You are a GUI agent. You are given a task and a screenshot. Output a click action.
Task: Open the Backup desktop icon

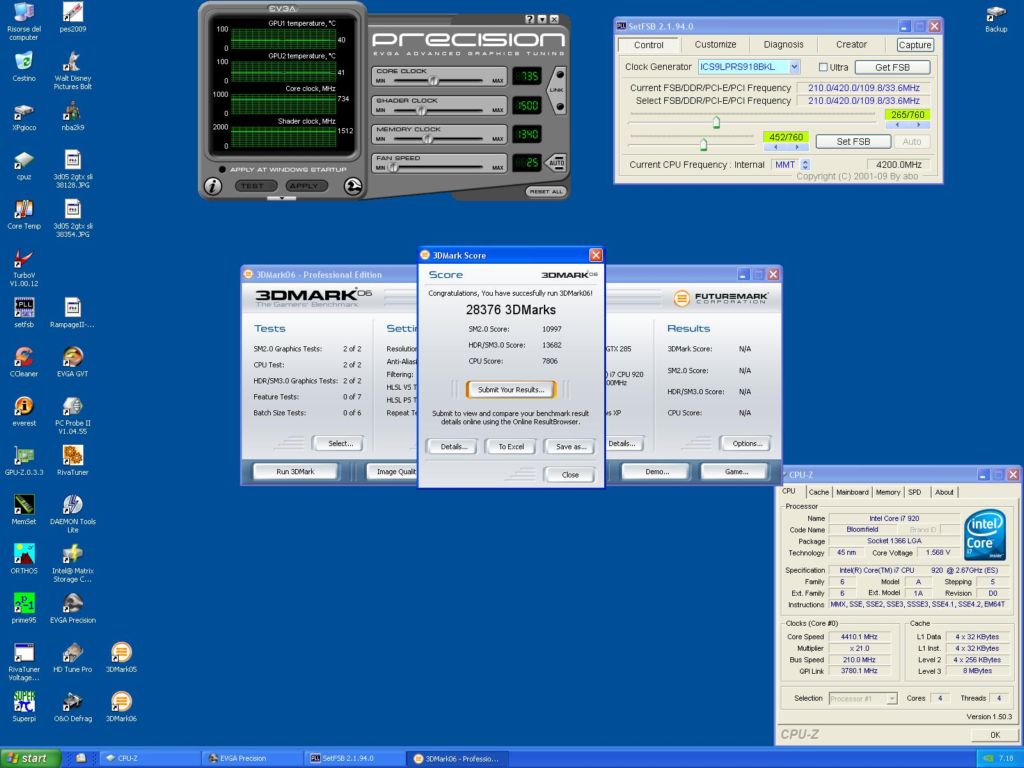[996, 18]
